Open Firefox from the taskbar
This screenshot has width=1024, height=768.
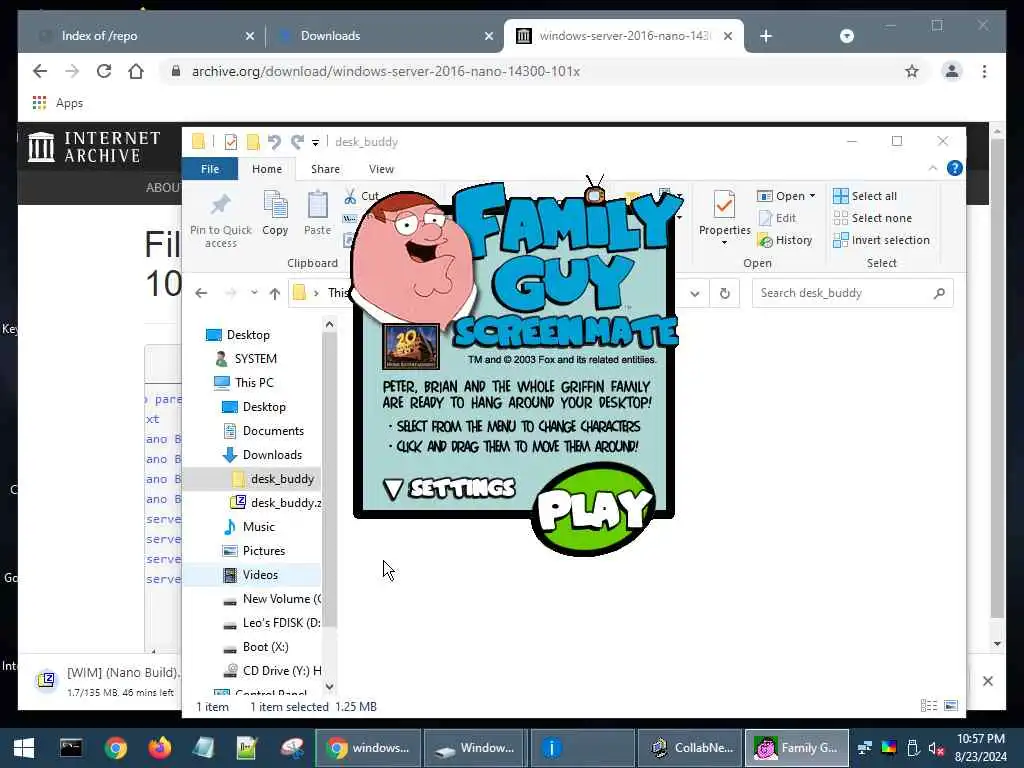159,748
